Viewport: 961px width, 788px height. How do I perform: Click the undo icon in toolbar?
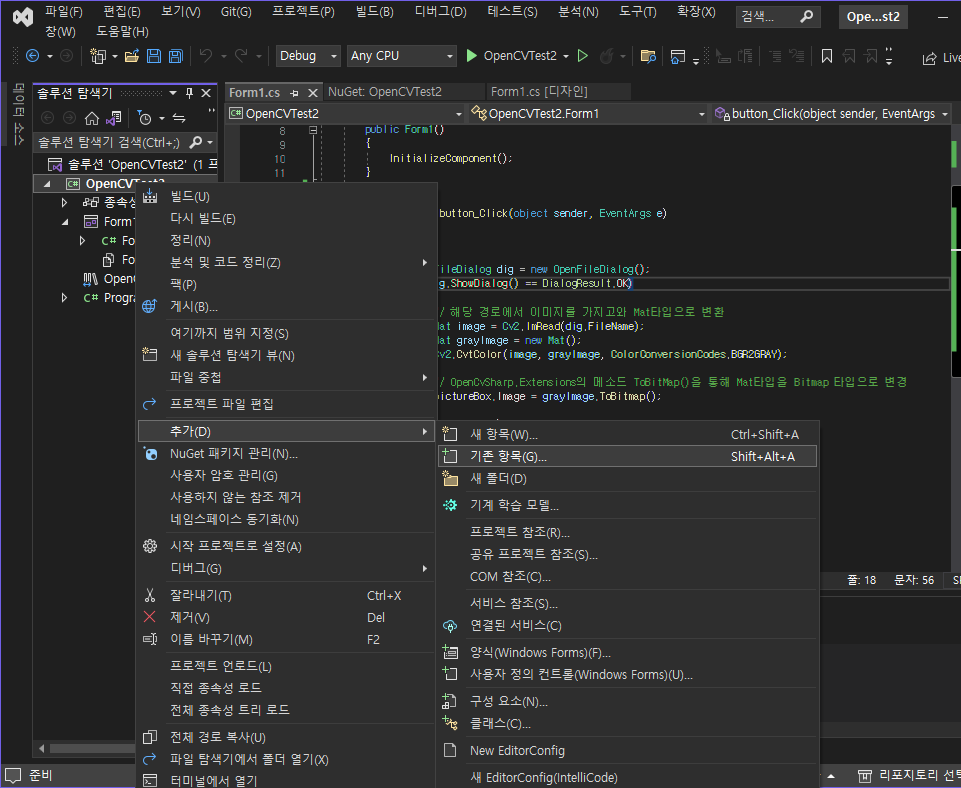tap(206, 56)
